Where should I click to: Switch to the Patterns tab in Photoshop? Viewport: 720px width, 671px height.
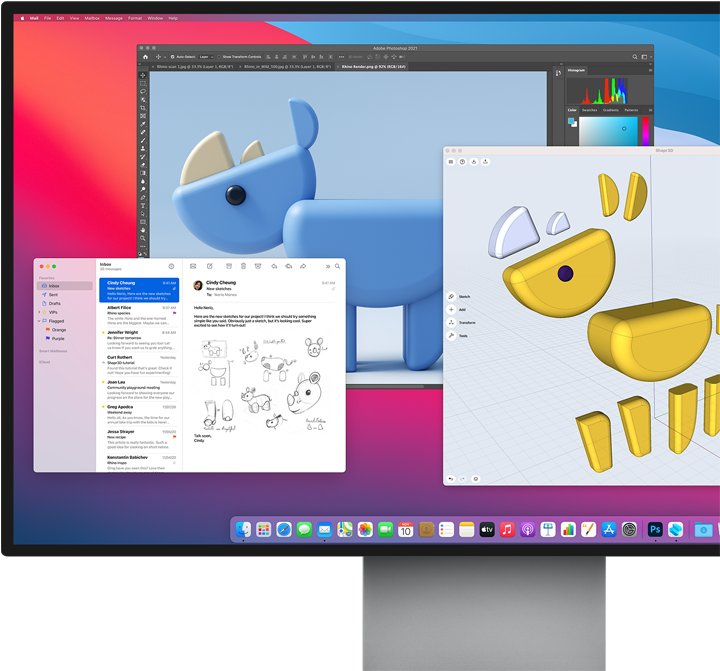tap(631, 110)
